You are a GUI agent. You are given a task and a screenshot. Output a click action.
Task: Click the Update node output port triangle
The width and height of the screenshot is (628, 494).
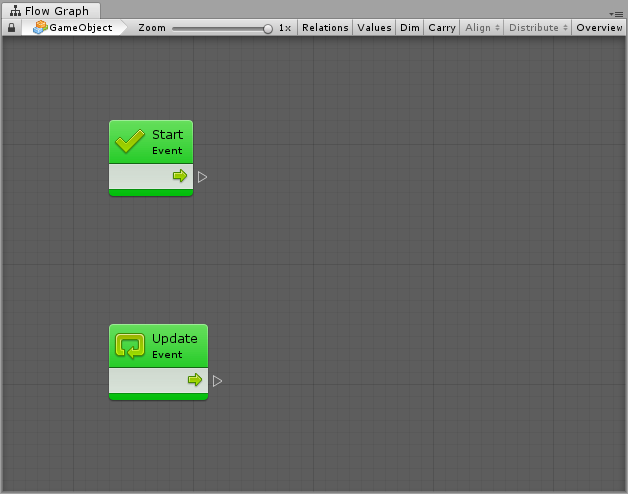pos(217,381)
